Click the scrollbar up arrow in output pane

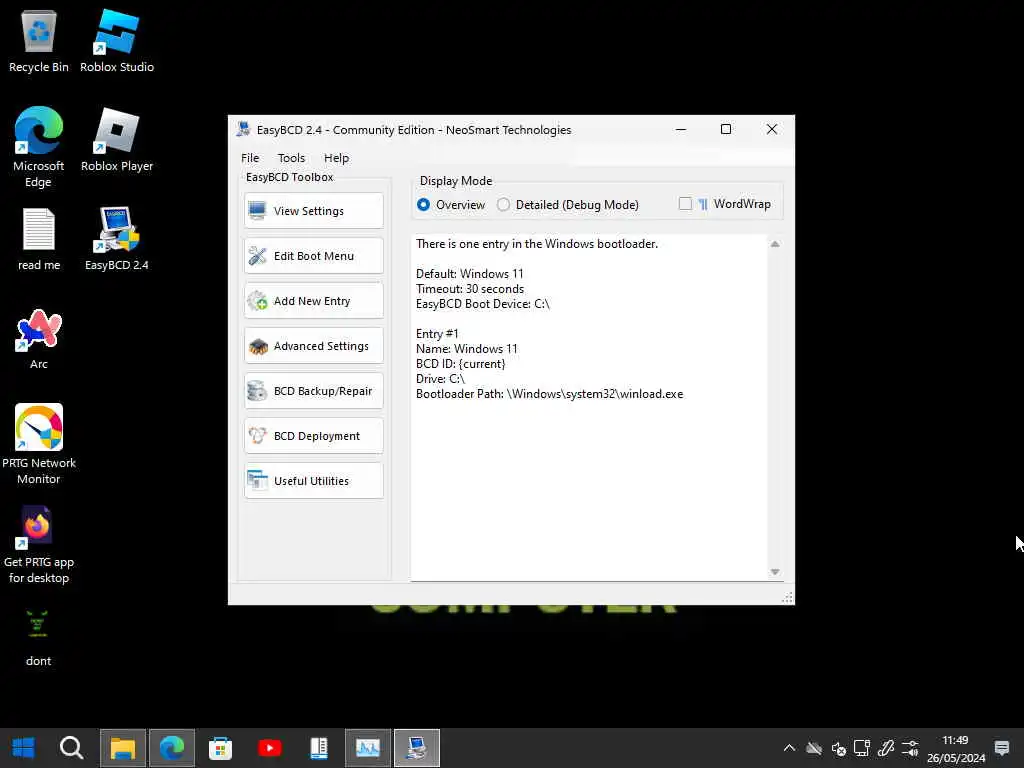pyautogui.click(x=775, y=244)
